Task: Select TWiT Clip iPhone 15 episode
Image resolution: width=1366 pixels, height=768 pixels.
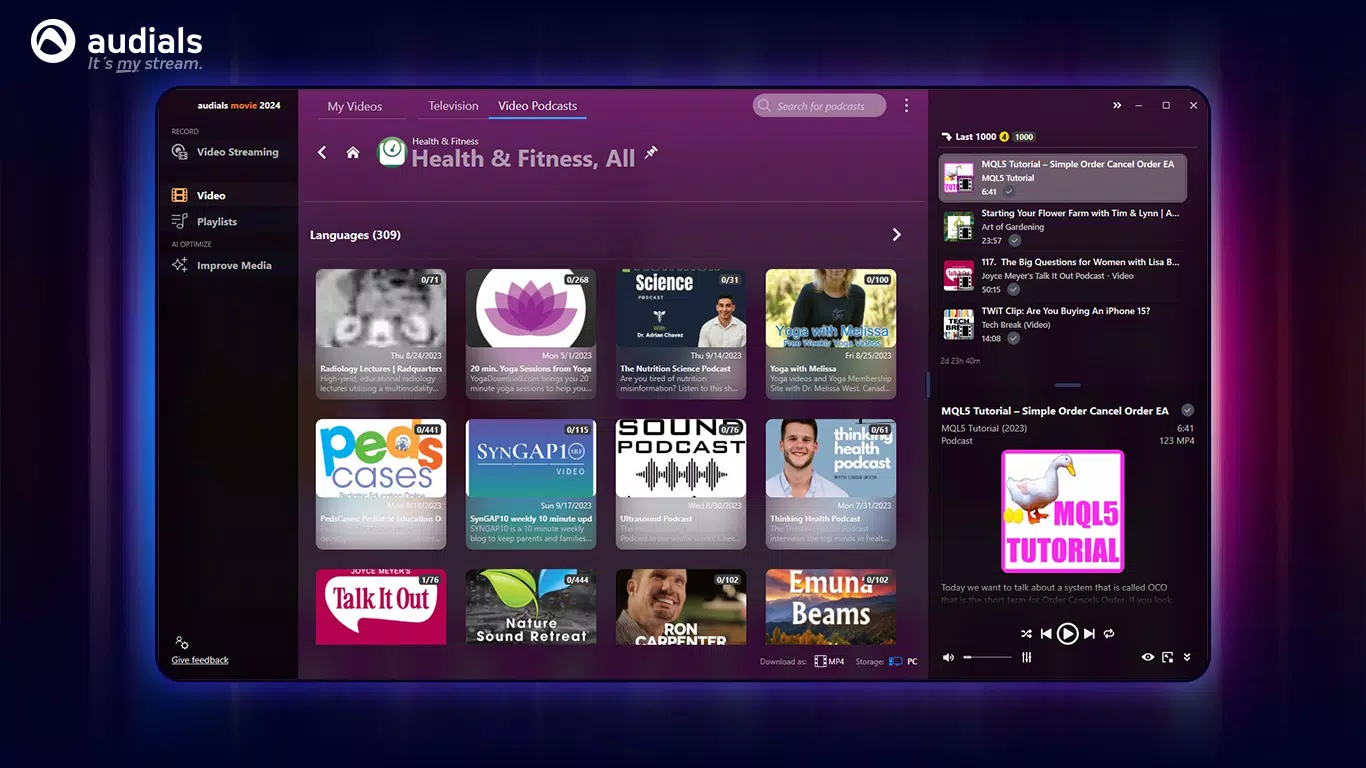Action: coord(1062,325)
